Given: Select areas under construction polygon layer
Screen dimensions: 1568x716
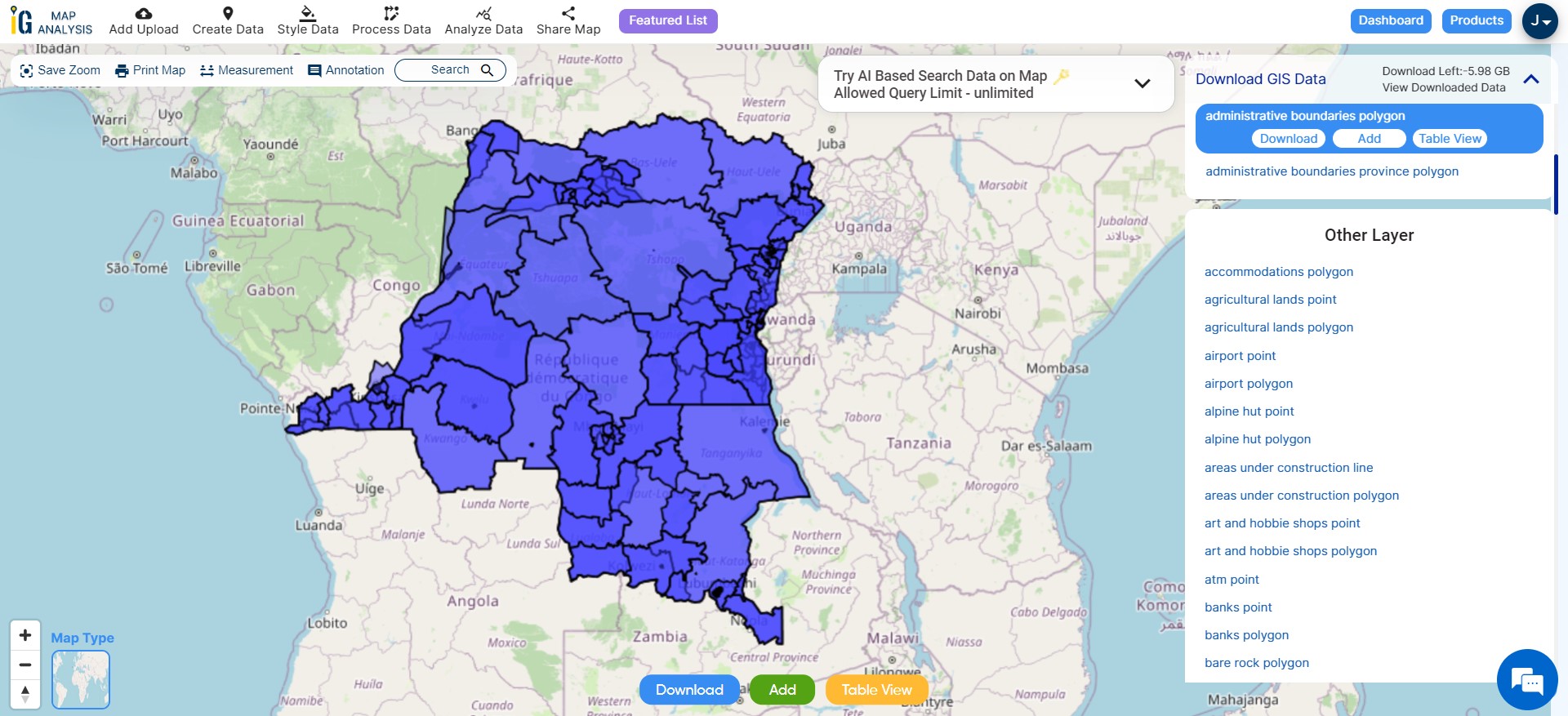Looking at the screenshot, I should [x=1301, y=496].
